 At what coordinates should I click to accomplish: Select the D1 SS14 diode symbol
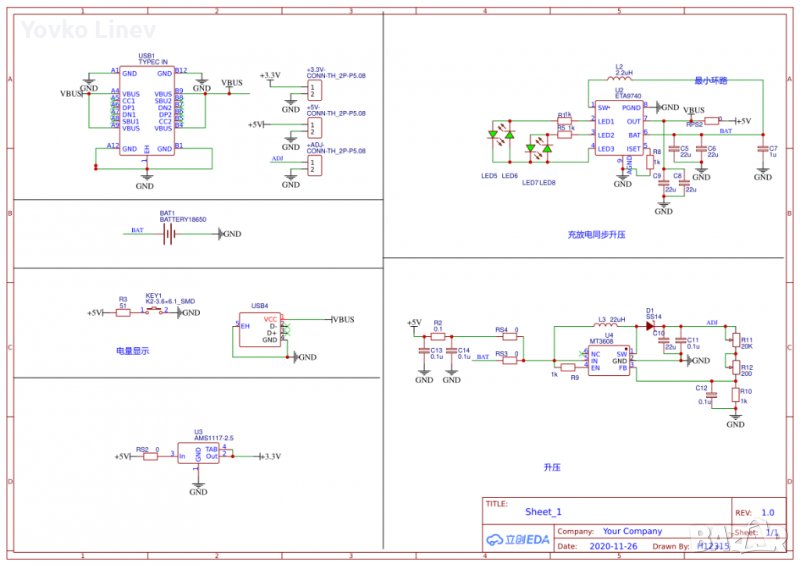click(x=649, y=325)
